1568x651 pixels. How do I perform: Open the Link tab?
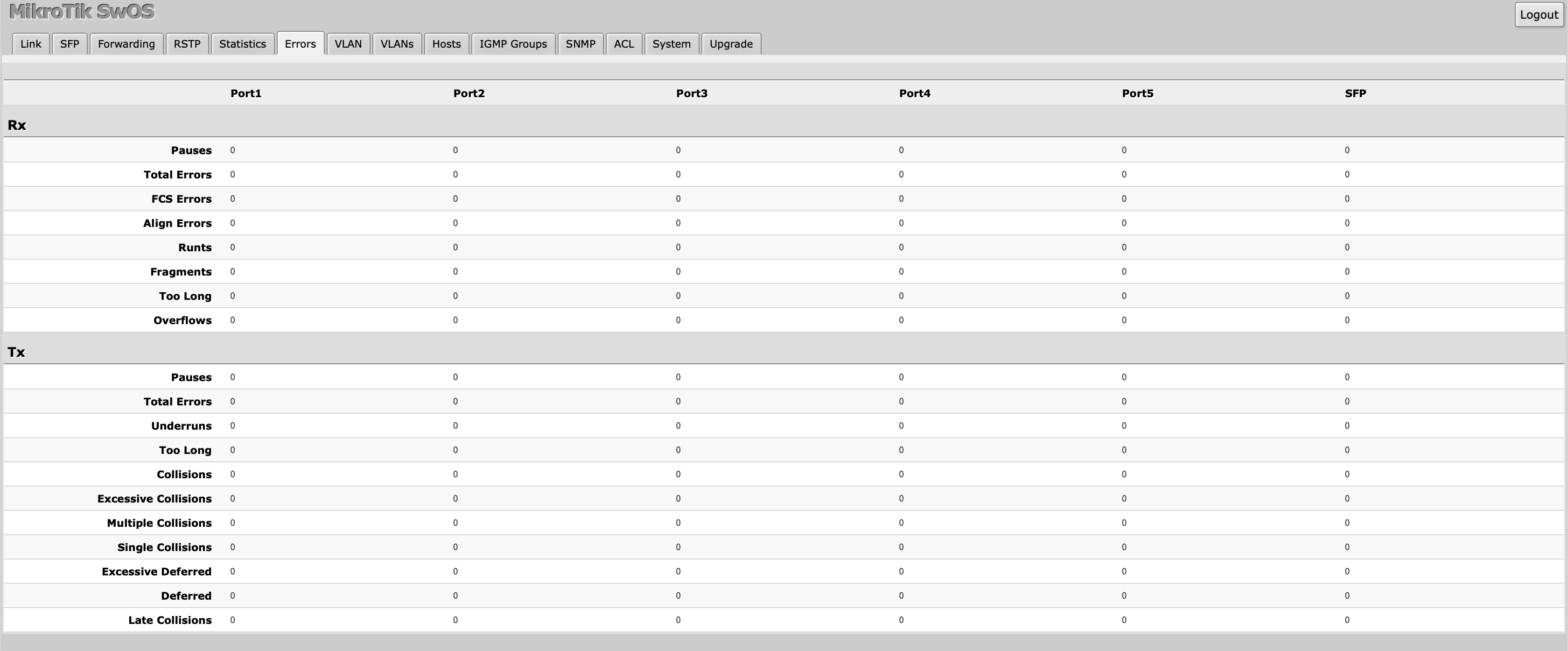30,44
